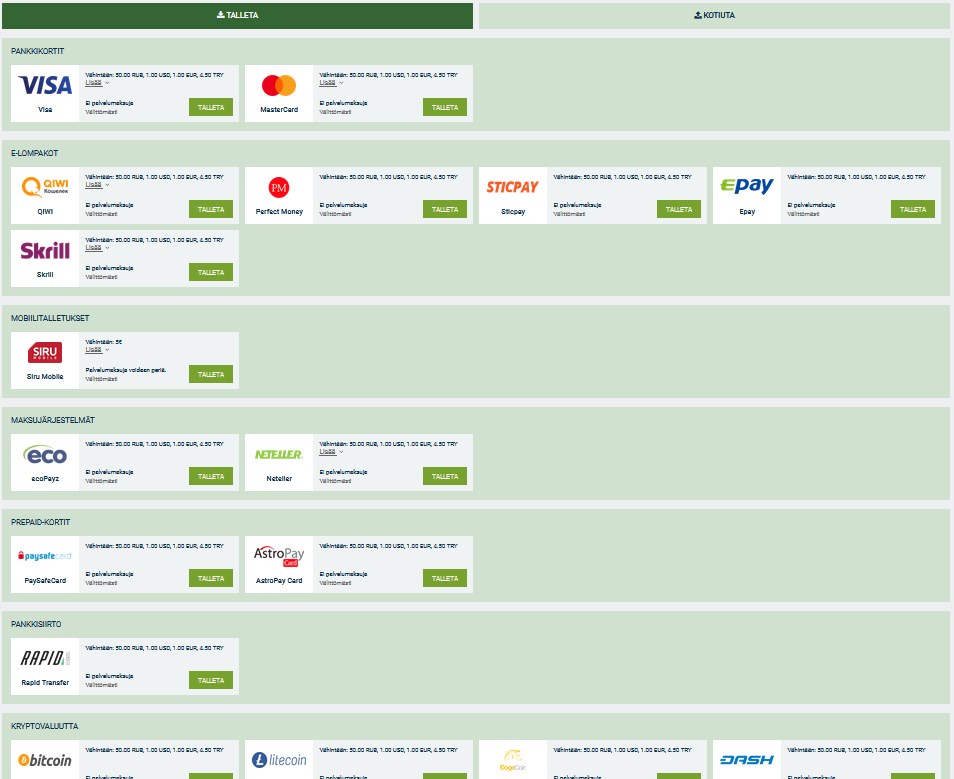The height and width of the screenshot is (779, 954).
Task: Expand Lisää details under Neteller
Action: (x=331, y=452)
